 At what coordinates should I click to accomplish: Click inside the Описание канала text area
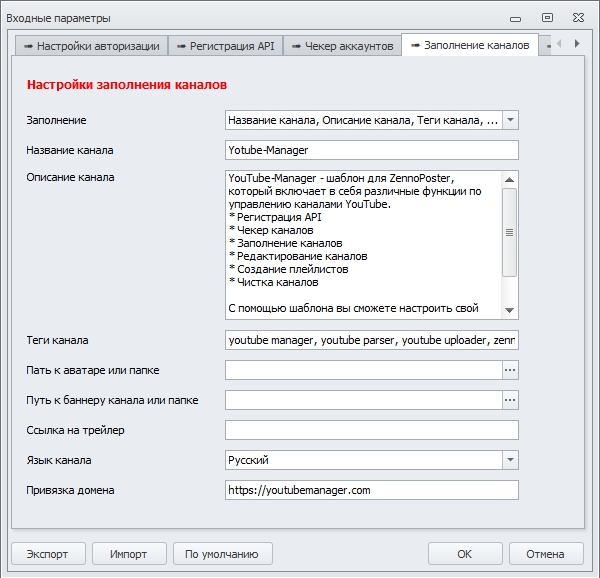coord(364,245)
